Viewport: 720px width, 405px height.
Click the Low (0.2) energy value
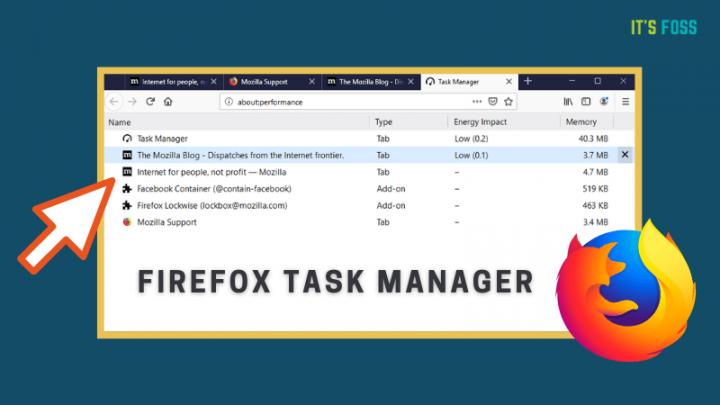coord(471,138)
